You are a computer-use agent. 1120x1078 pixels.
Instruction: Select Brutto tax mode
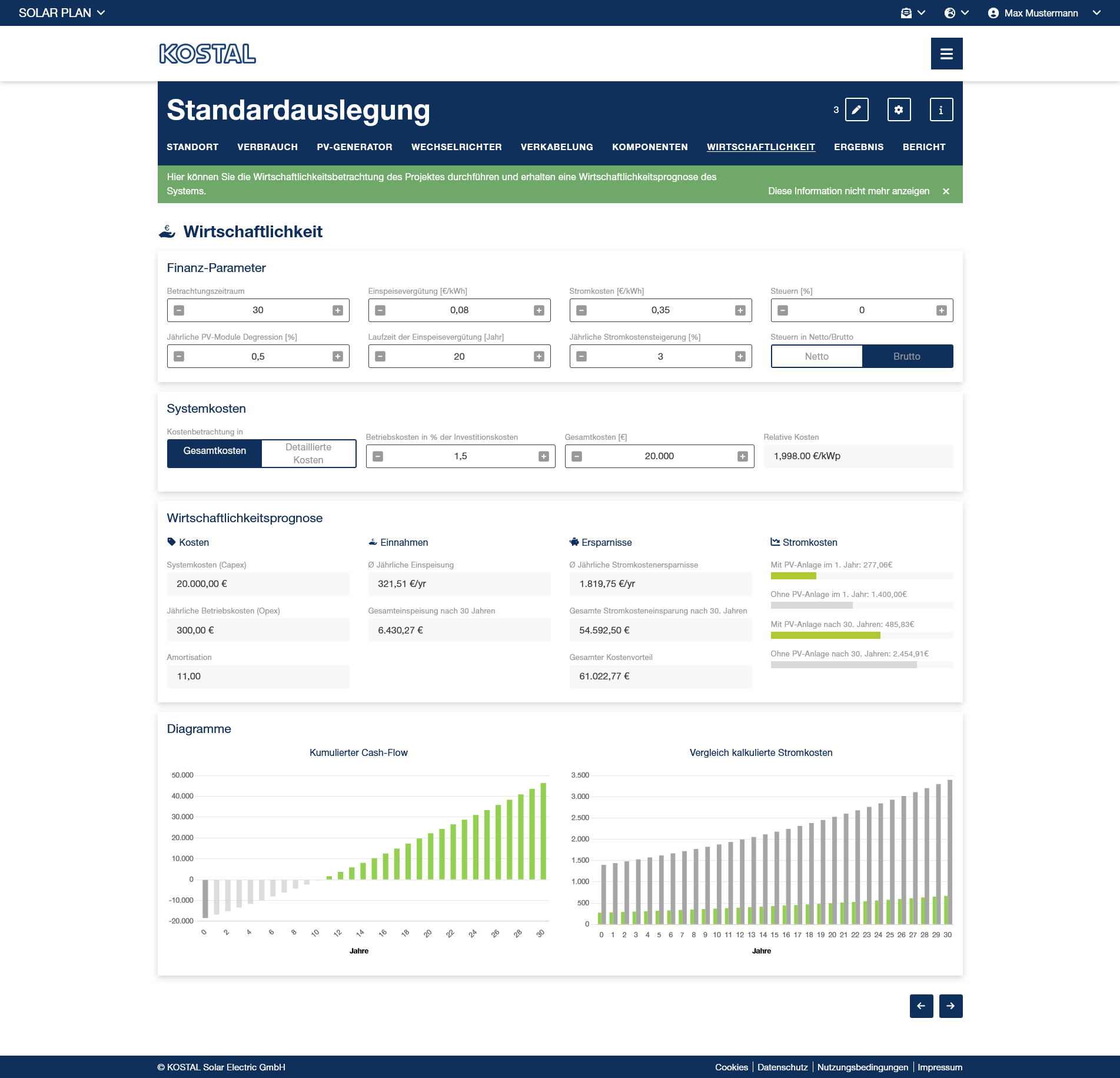pyautogui.click(x=906, y=356)
